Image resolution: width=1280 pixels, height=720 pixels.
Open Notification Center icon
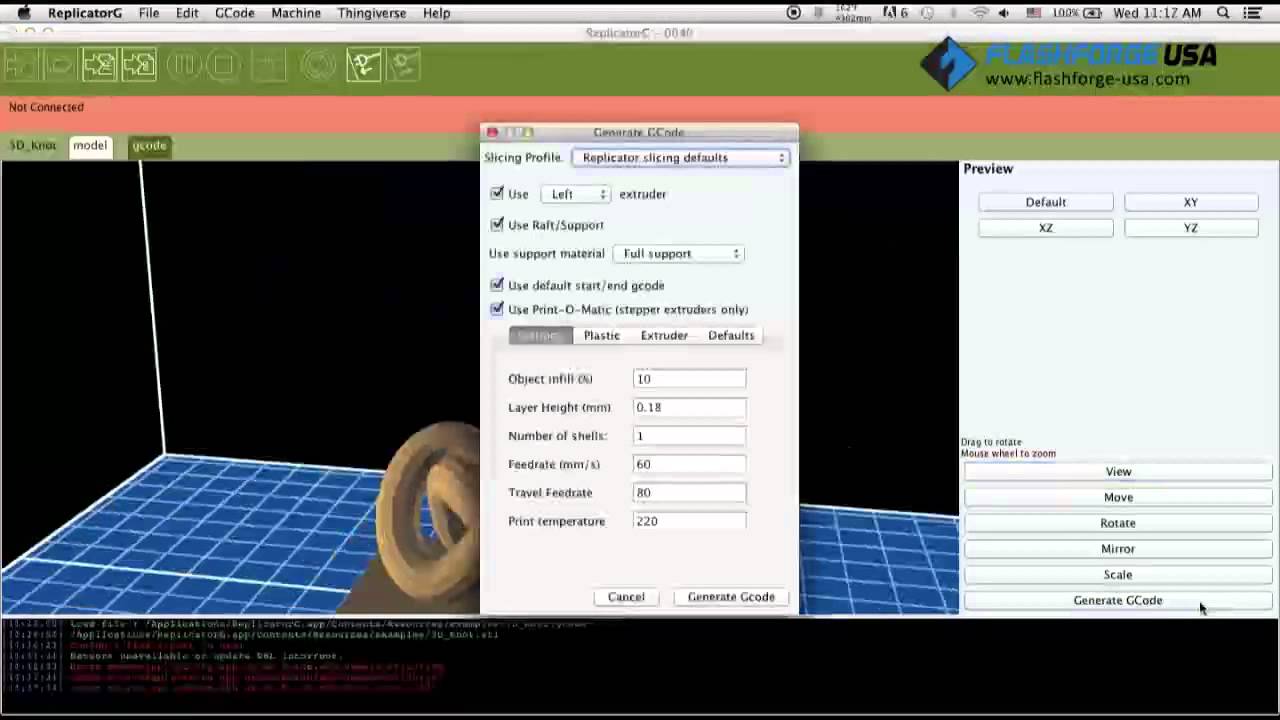1252,13
